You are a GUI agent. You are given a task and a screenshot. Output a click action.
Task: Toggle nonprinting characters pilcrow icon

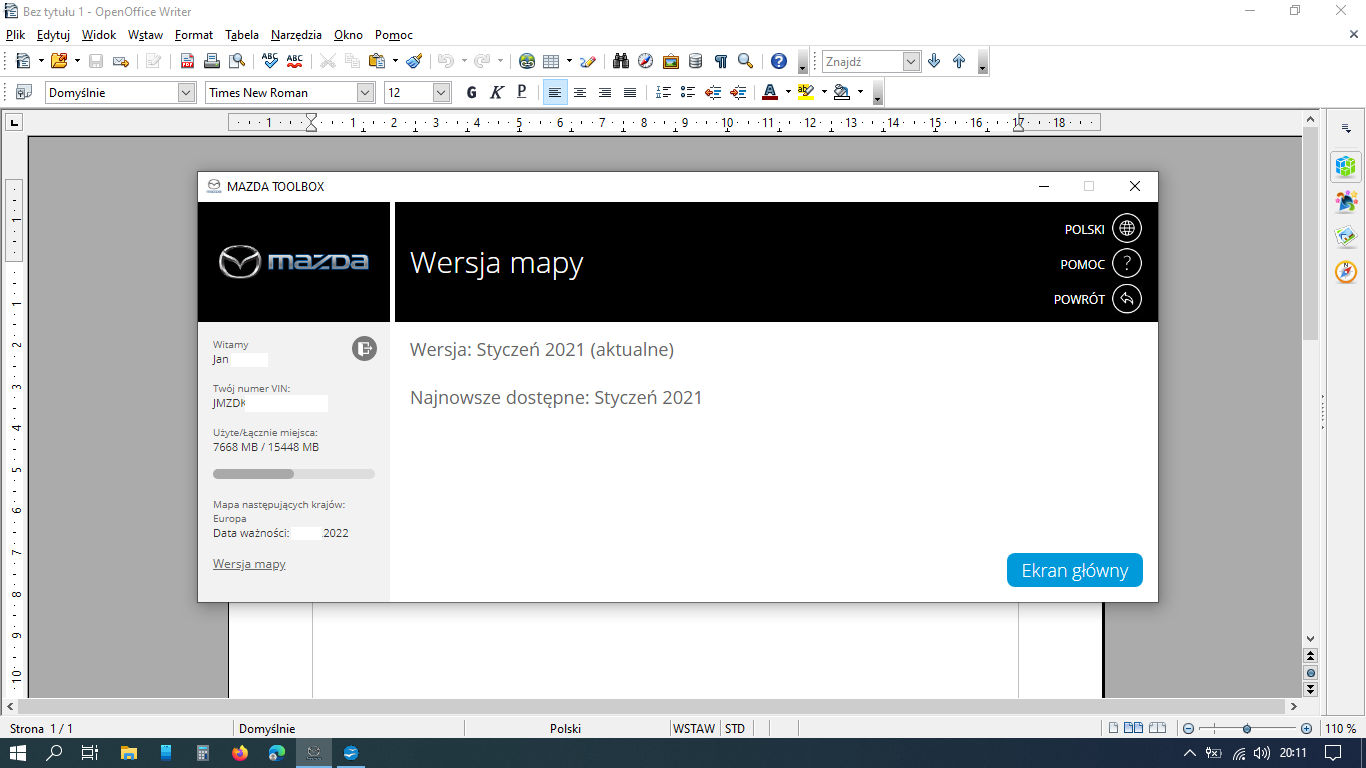tap(720, 61)
